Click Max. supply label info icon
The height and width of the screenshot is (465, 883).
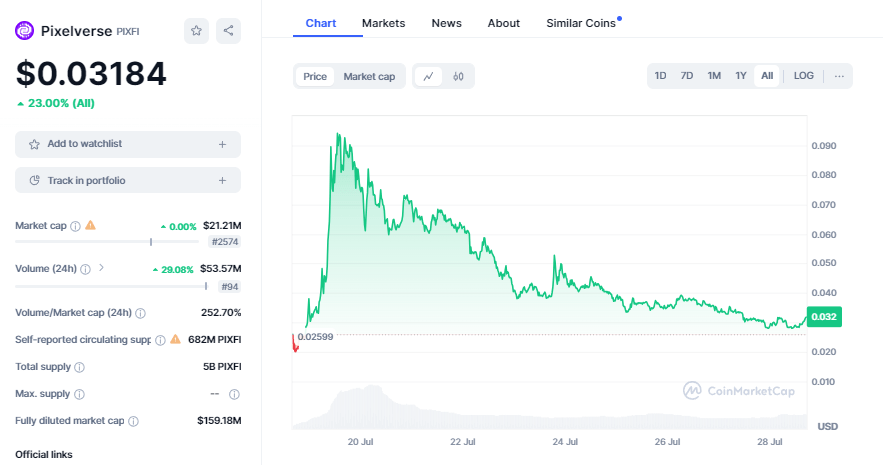79,395
